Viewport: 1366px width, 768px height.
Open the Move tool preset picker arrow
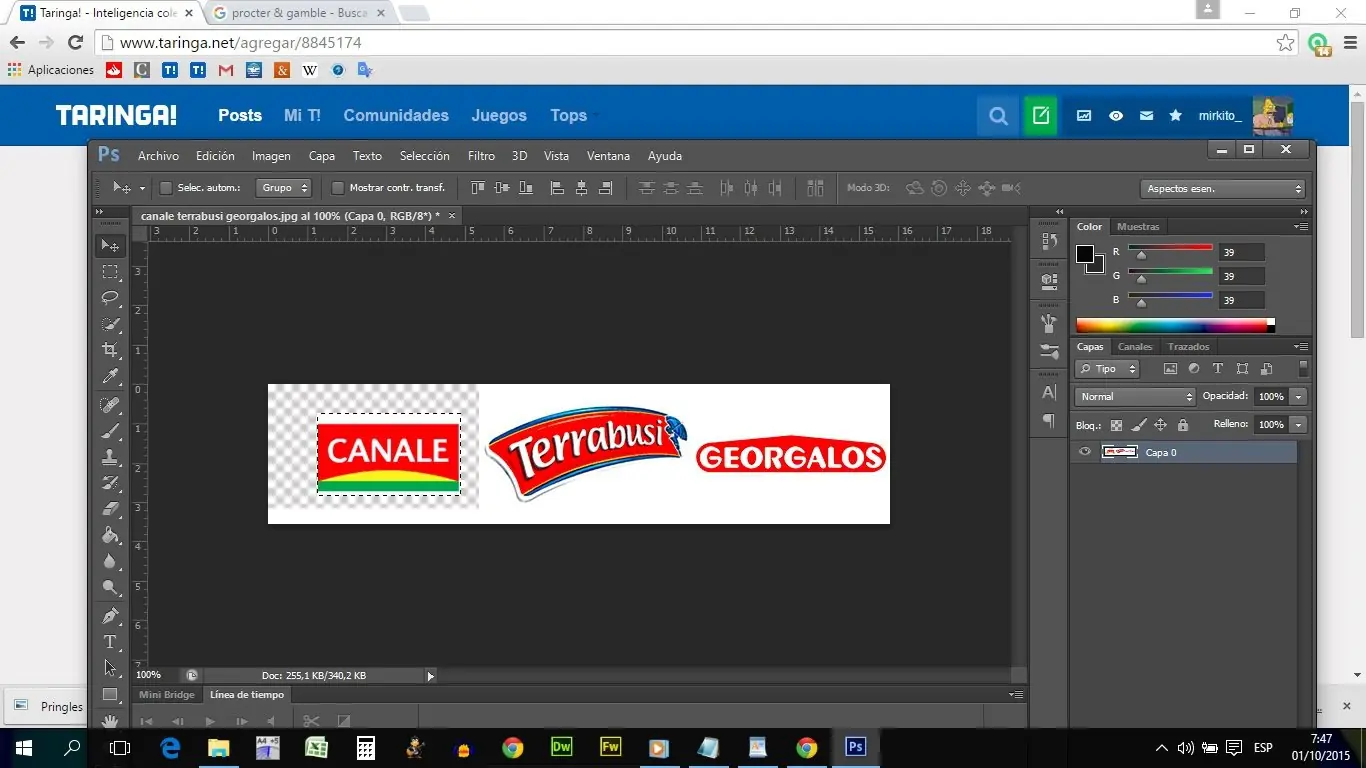tap(142, 188)
